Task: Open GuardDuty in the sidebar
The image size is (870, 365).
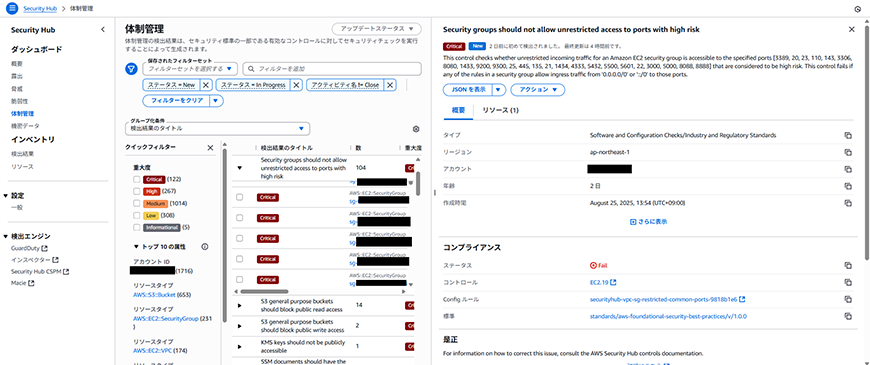Action: [29, 249]
